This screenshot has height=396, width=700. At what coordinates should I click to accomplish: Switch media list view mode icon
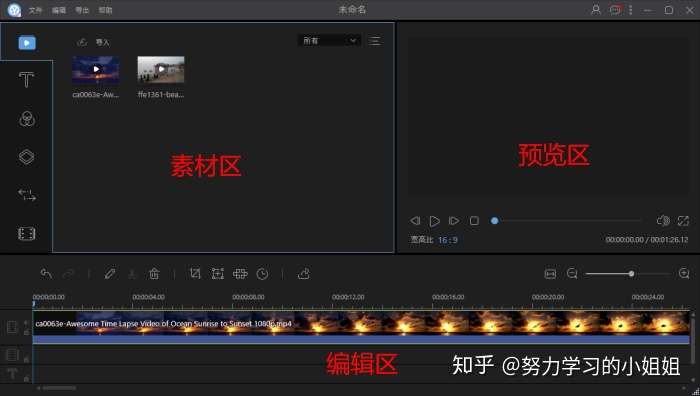click(375, 41)
